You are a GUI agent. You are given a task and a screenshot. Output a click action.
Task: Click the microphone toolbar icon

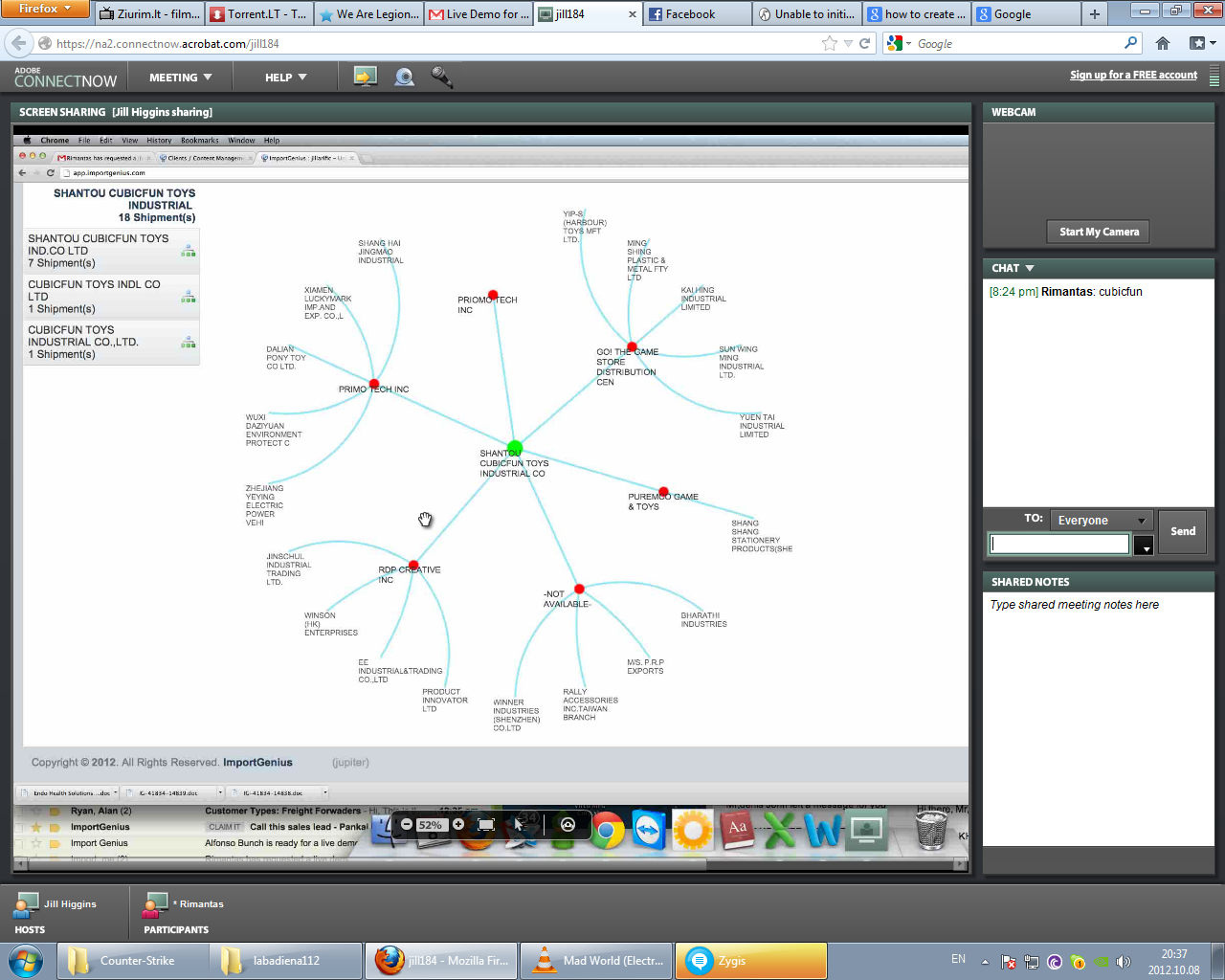pyautogui.click(x=441, y=78)
